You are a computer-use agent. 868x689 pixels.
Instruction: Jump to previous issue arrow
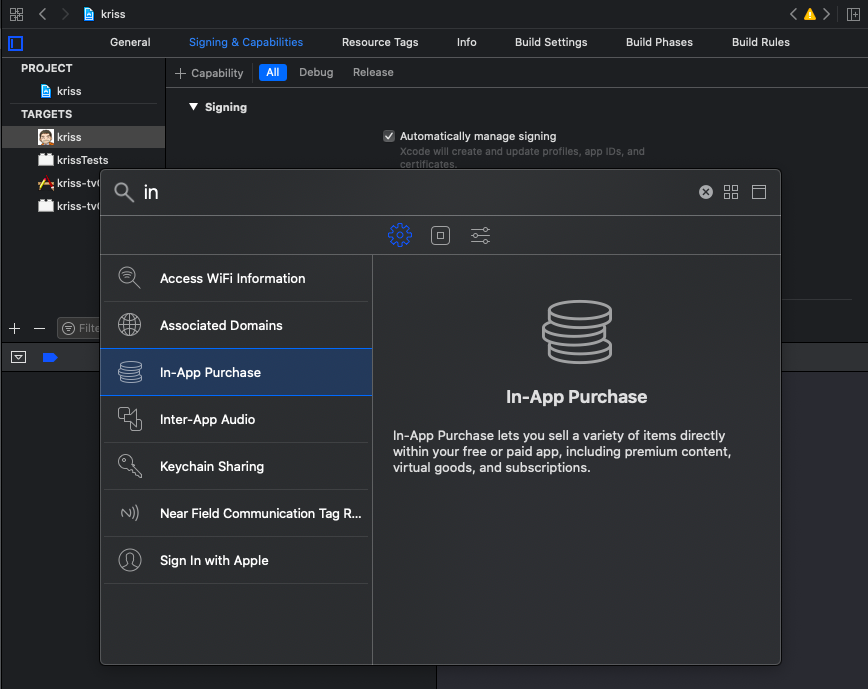pyautogui.click(x=793, y=14)
